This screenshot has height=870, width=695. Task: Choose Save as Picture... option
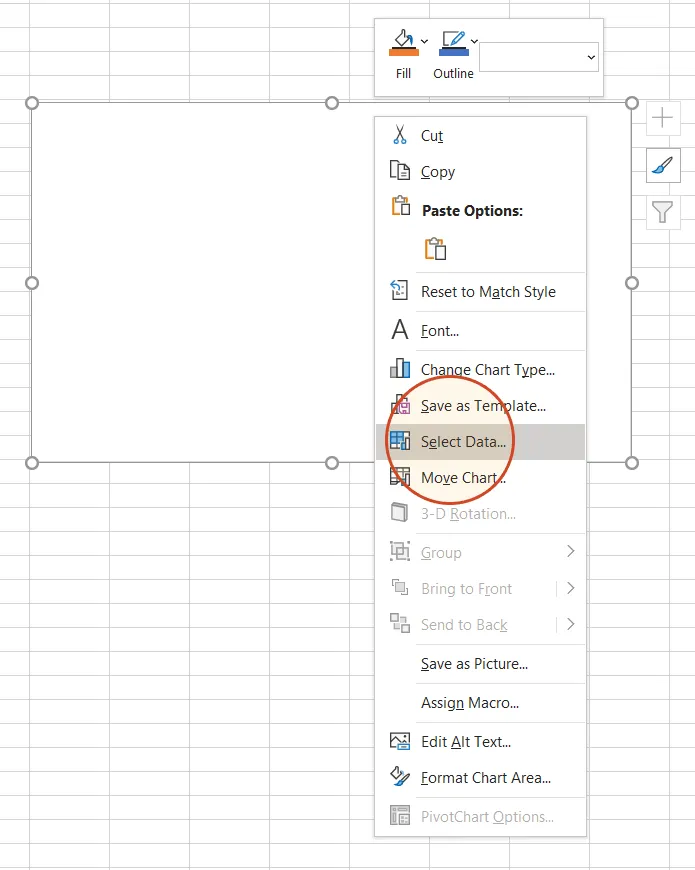click(x=474, y=664)
